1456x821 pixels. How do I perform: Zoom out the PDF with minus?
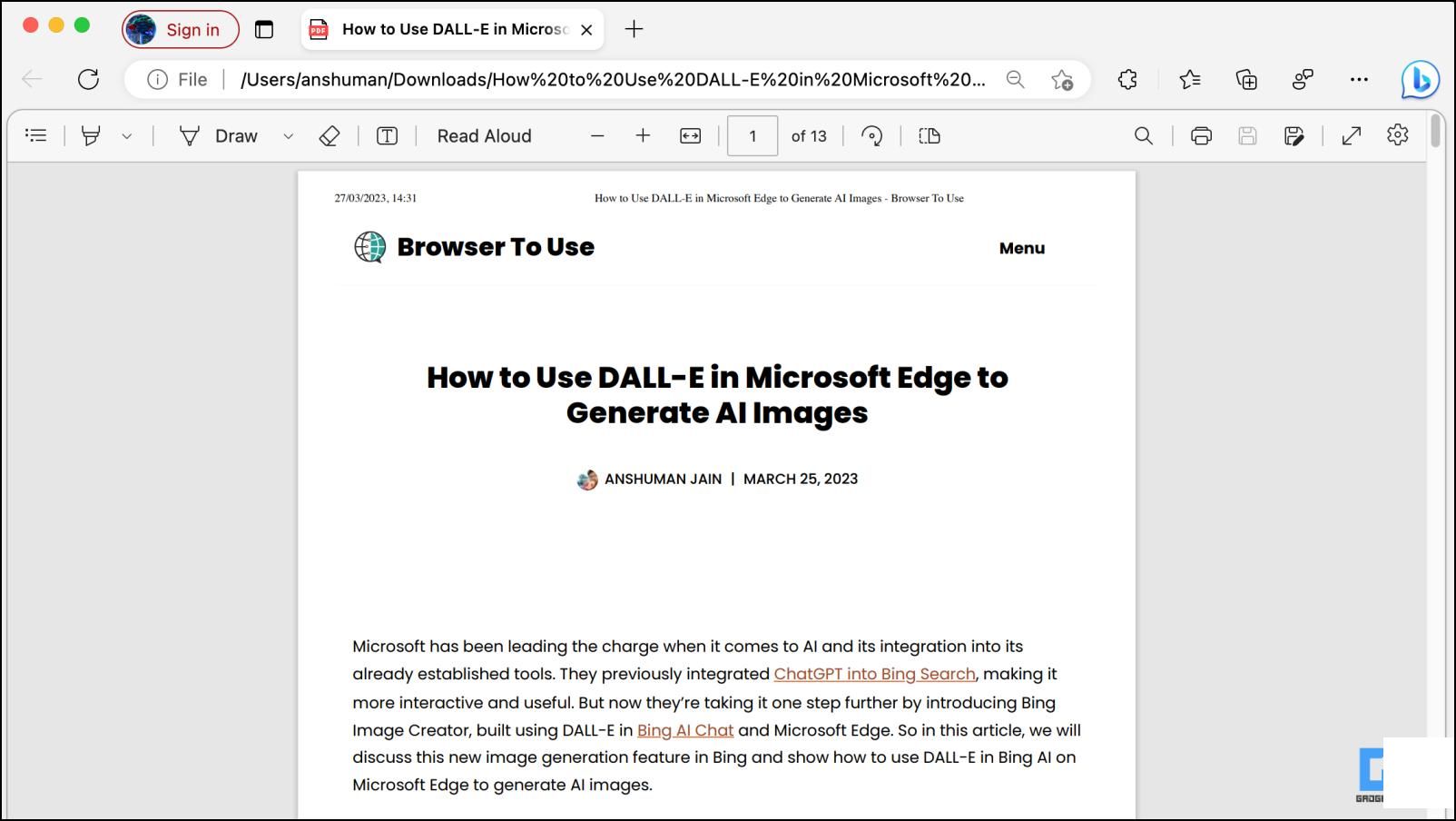(597, 136)
